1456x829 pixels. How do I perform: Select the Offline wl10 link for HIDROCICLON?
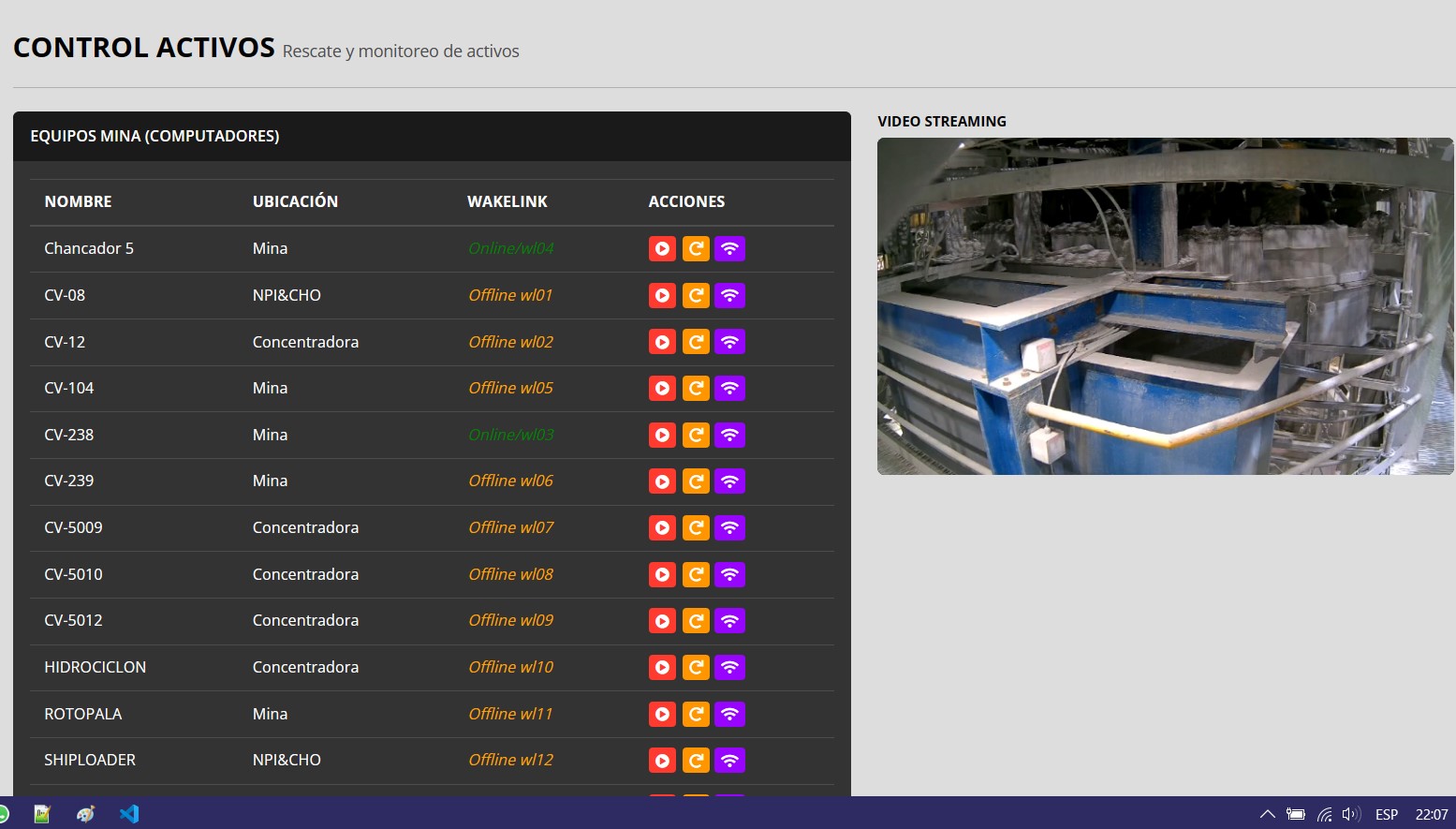[x=510, y=667]
